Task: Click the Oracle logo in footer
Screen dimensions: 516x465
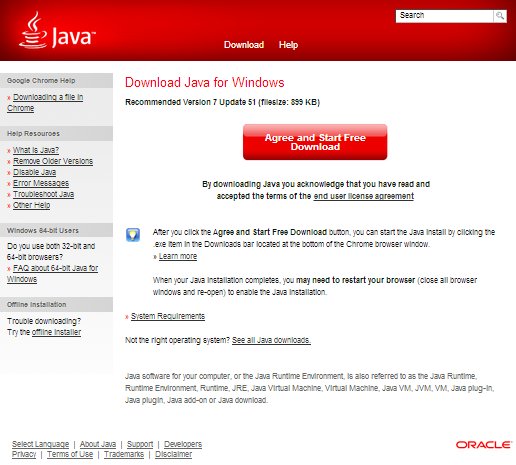Action: [x=484, y=445]
